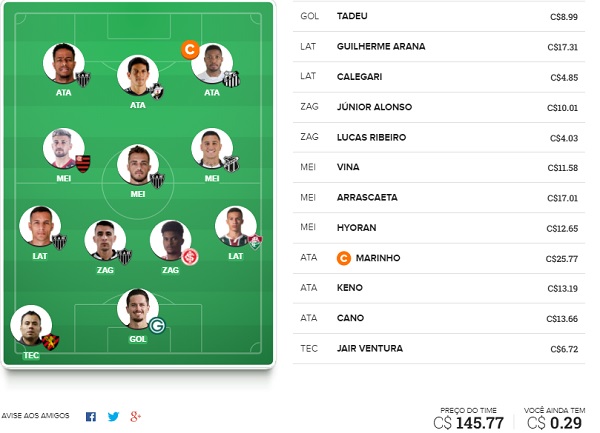Click the orange captain badge on the pitch

click(190, 50)
